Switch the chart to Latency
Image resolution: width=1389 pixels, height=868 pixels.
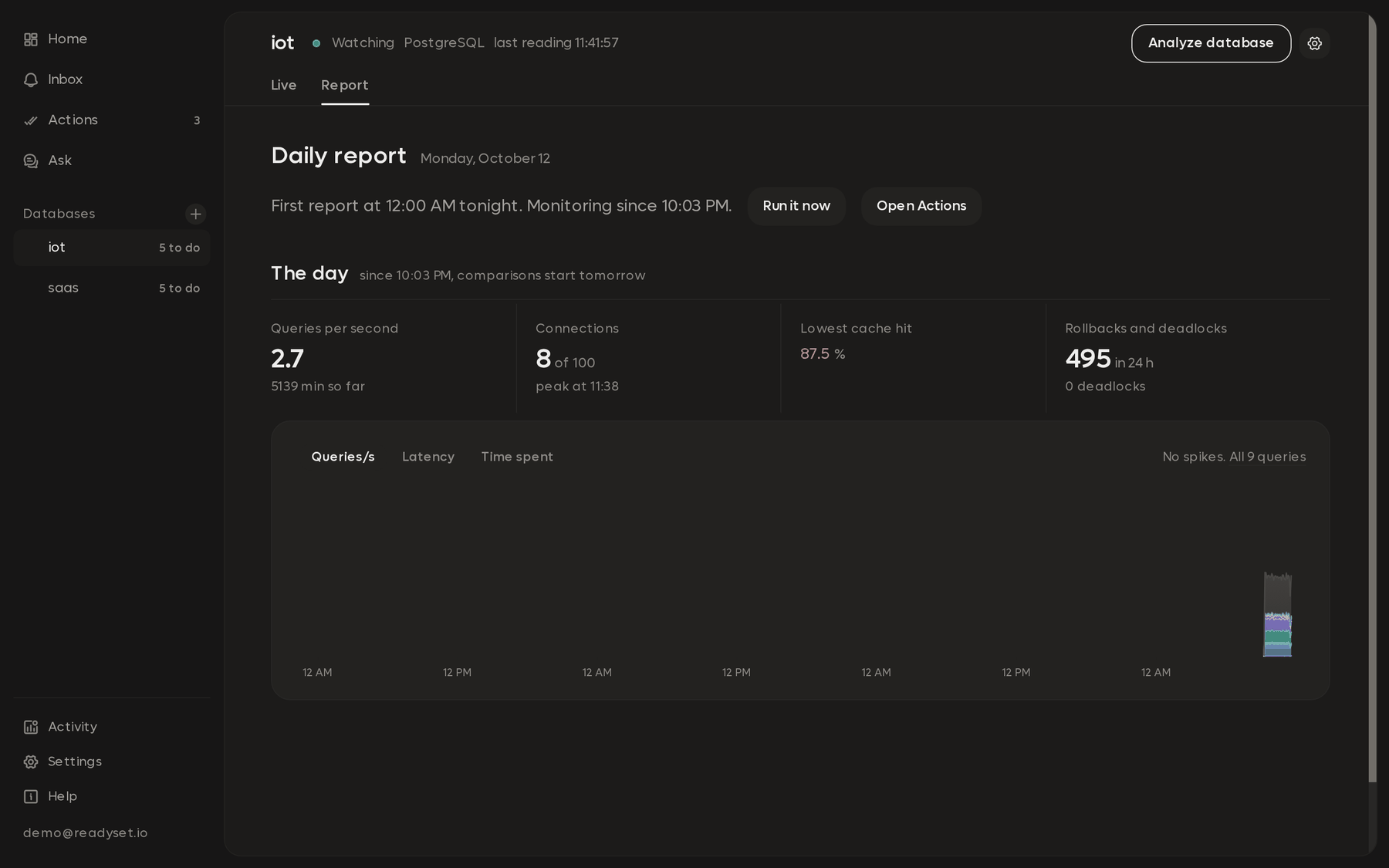[x=428, y=457]
